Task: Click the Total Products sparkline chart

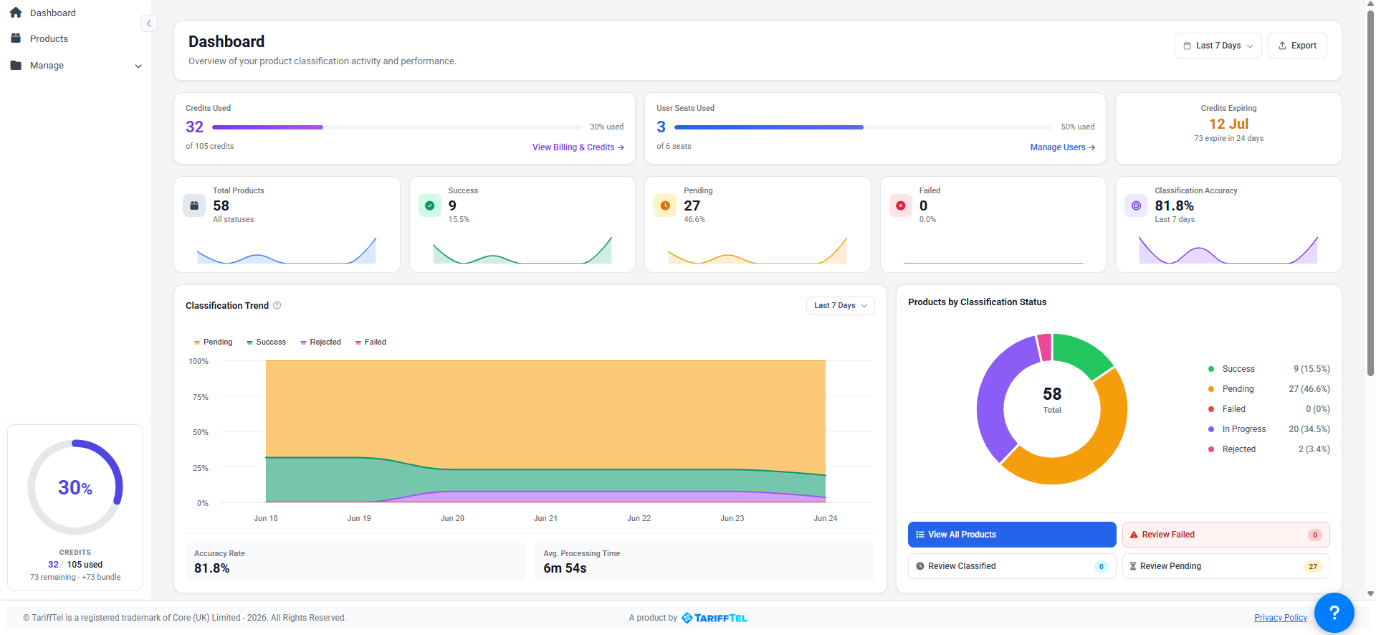Action: pyautogui.click(x=286, y=250)
